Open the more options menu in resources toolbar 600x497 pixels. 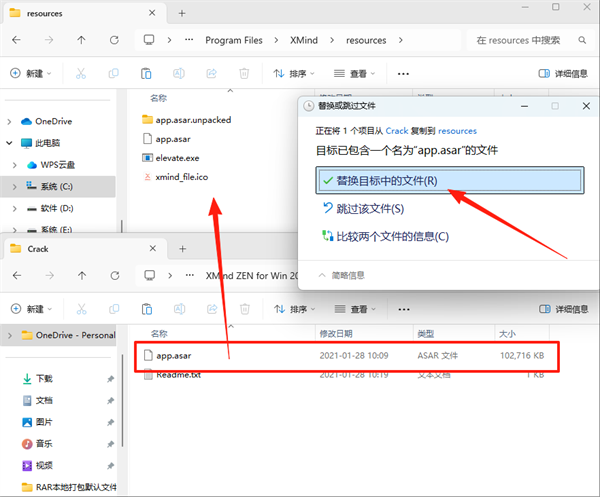tap(403, 73)
